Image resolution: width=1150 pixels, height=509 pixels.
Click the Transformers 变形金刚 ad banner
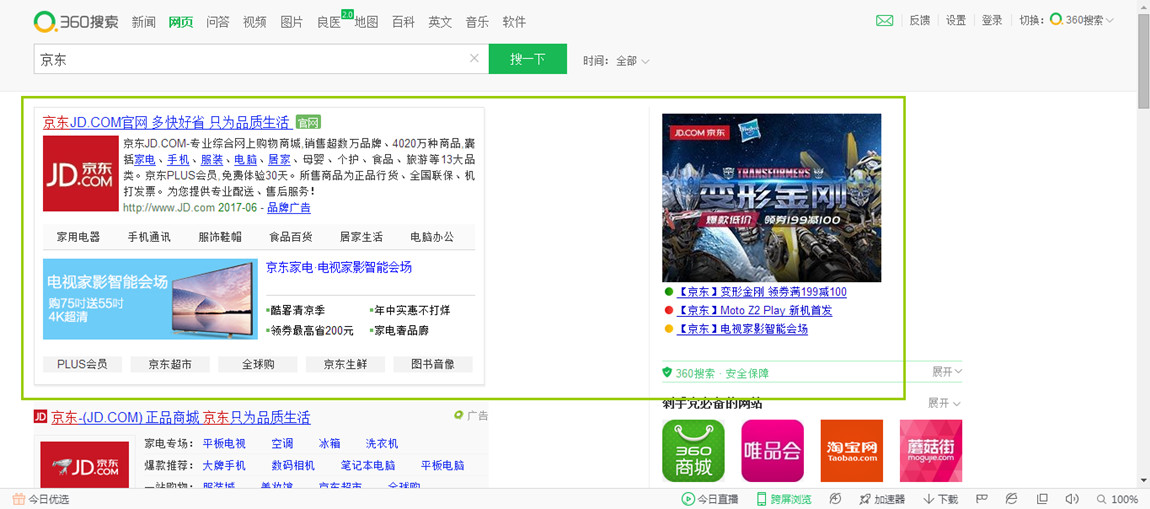tap(772, 198)
